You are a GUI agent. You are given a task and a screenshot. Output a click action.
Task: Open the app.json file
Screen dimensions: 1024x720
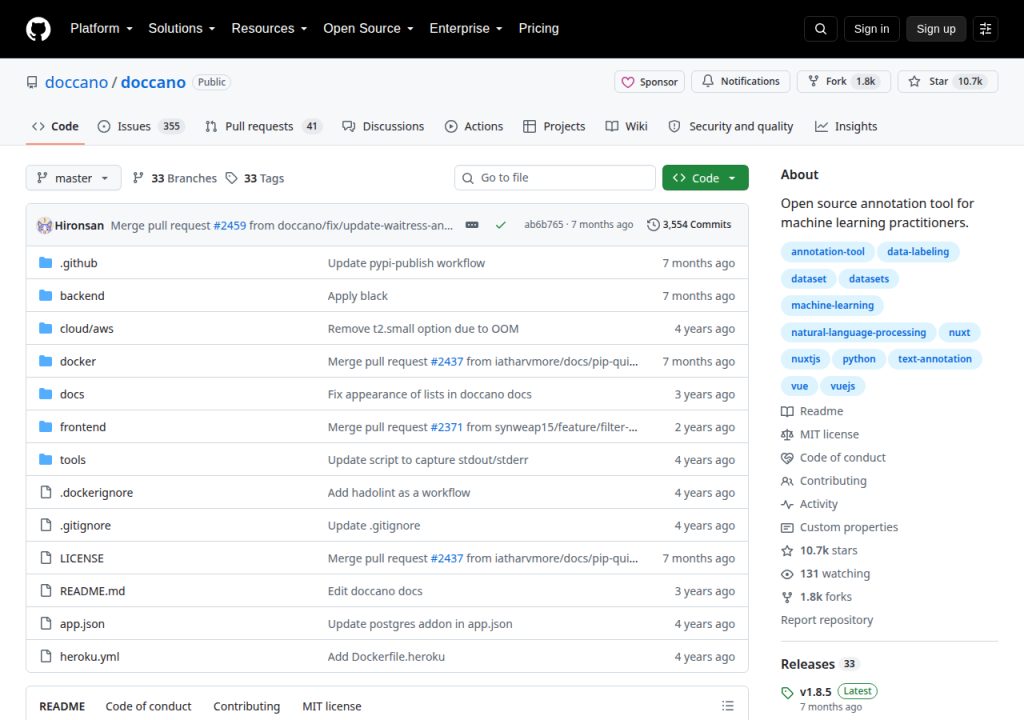pos(82,624)
